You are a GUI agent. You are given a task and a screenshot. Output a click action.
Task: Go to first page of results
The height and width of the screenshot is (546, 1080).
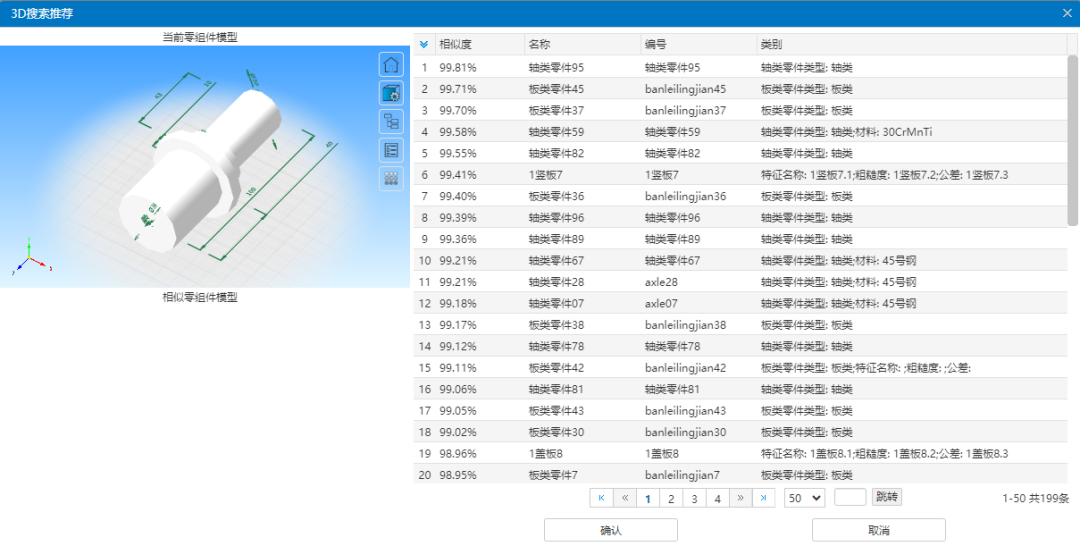pos(601,498)
